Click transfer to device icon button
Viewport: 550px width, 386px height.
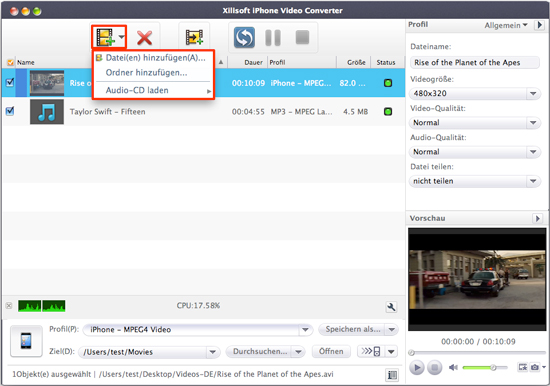(371, 351)
